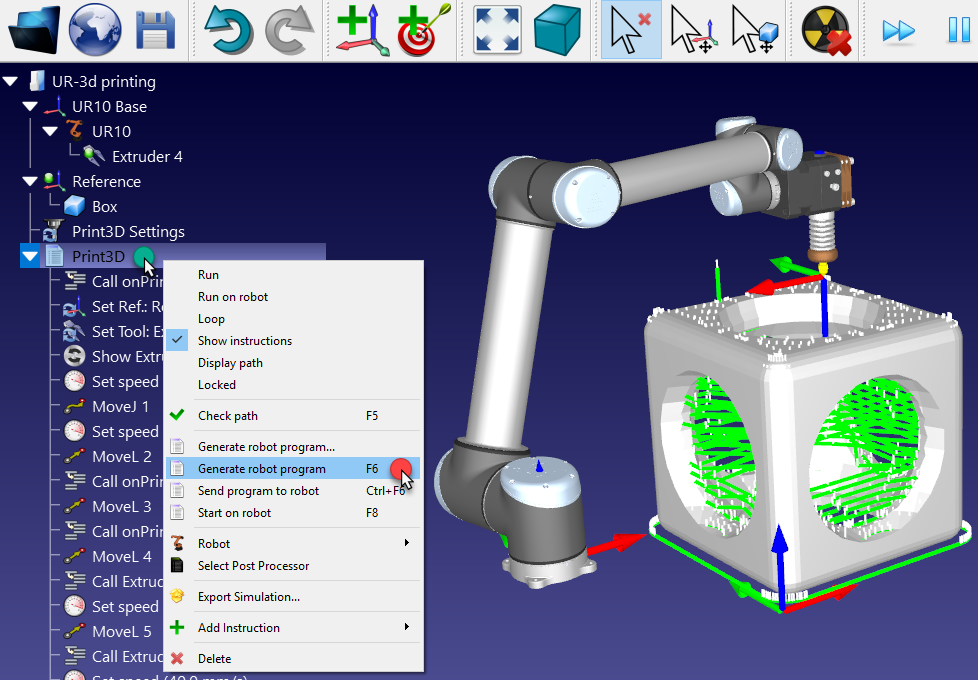Switch to the isometric cube view
This screenshot has width=978, height=680.
coord(556,30)
